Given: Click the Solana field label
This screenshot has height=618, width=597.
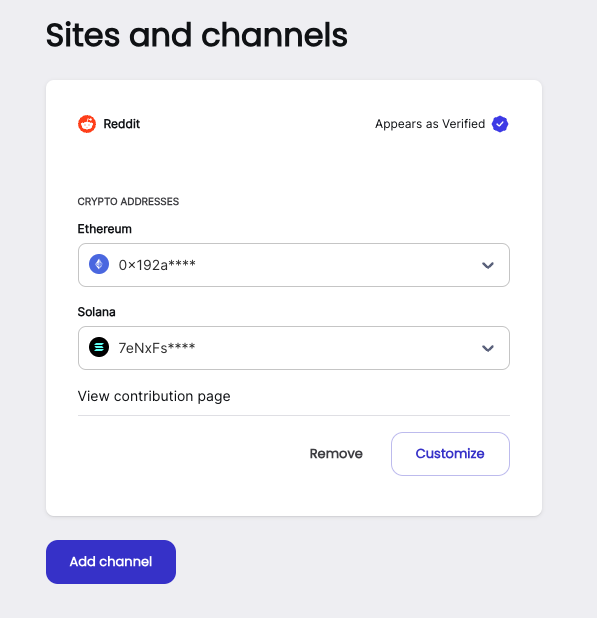Looking at the screenshot, I should click(x=97, y=312).
